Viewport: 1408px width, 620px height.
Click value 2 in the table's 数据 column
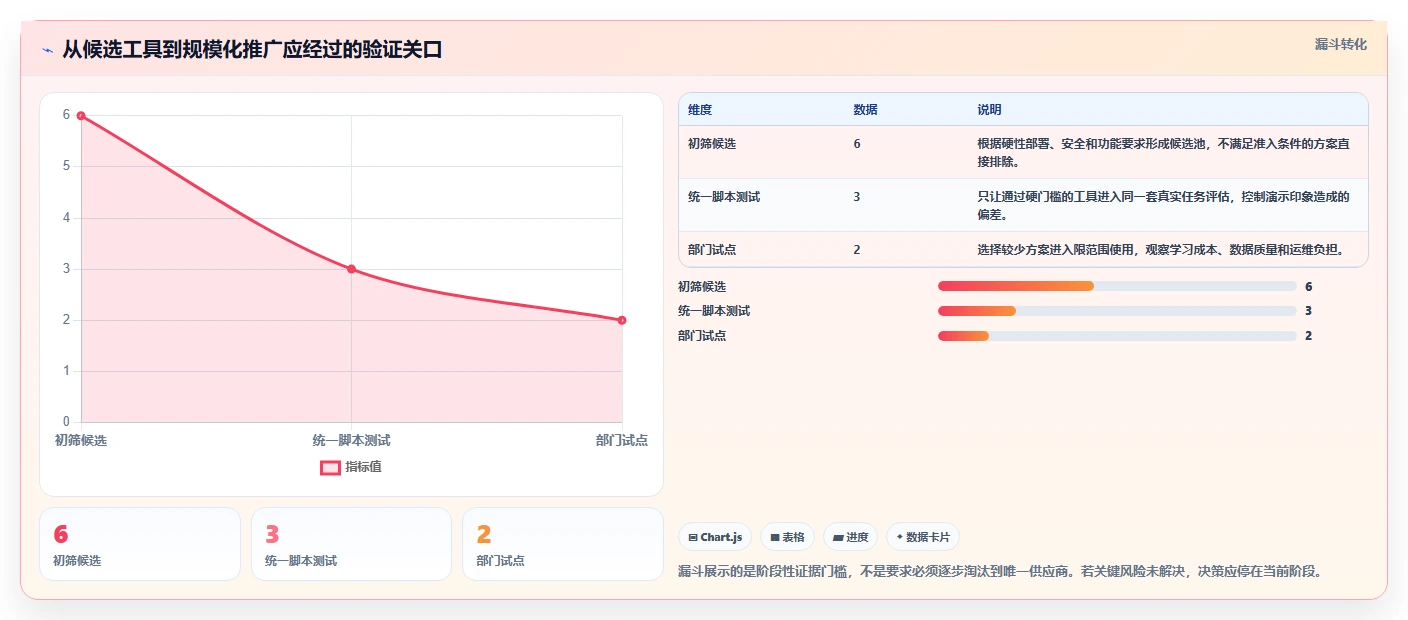click(x=857, y=250)
